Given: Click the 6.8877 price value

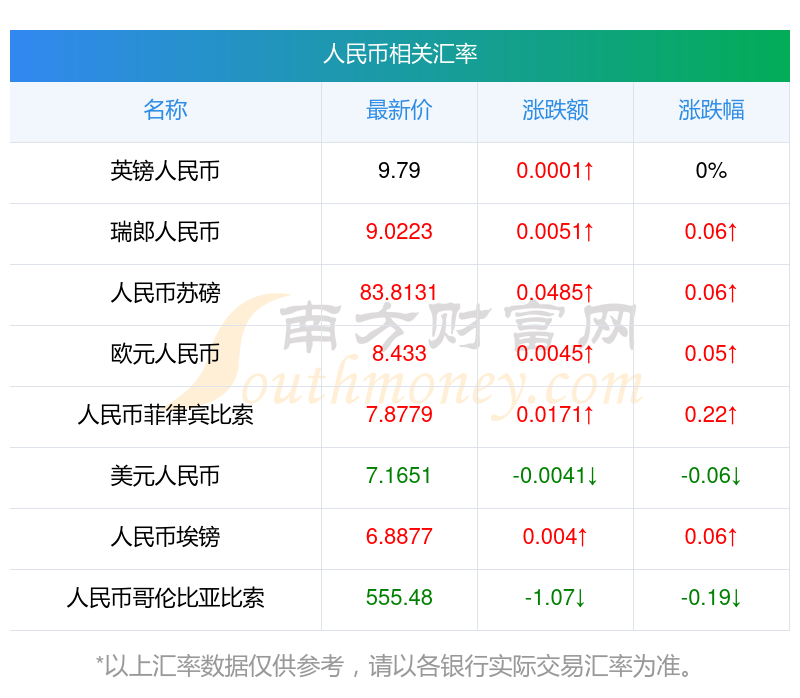Looking at the screenshot, I should tap(399, 537).
